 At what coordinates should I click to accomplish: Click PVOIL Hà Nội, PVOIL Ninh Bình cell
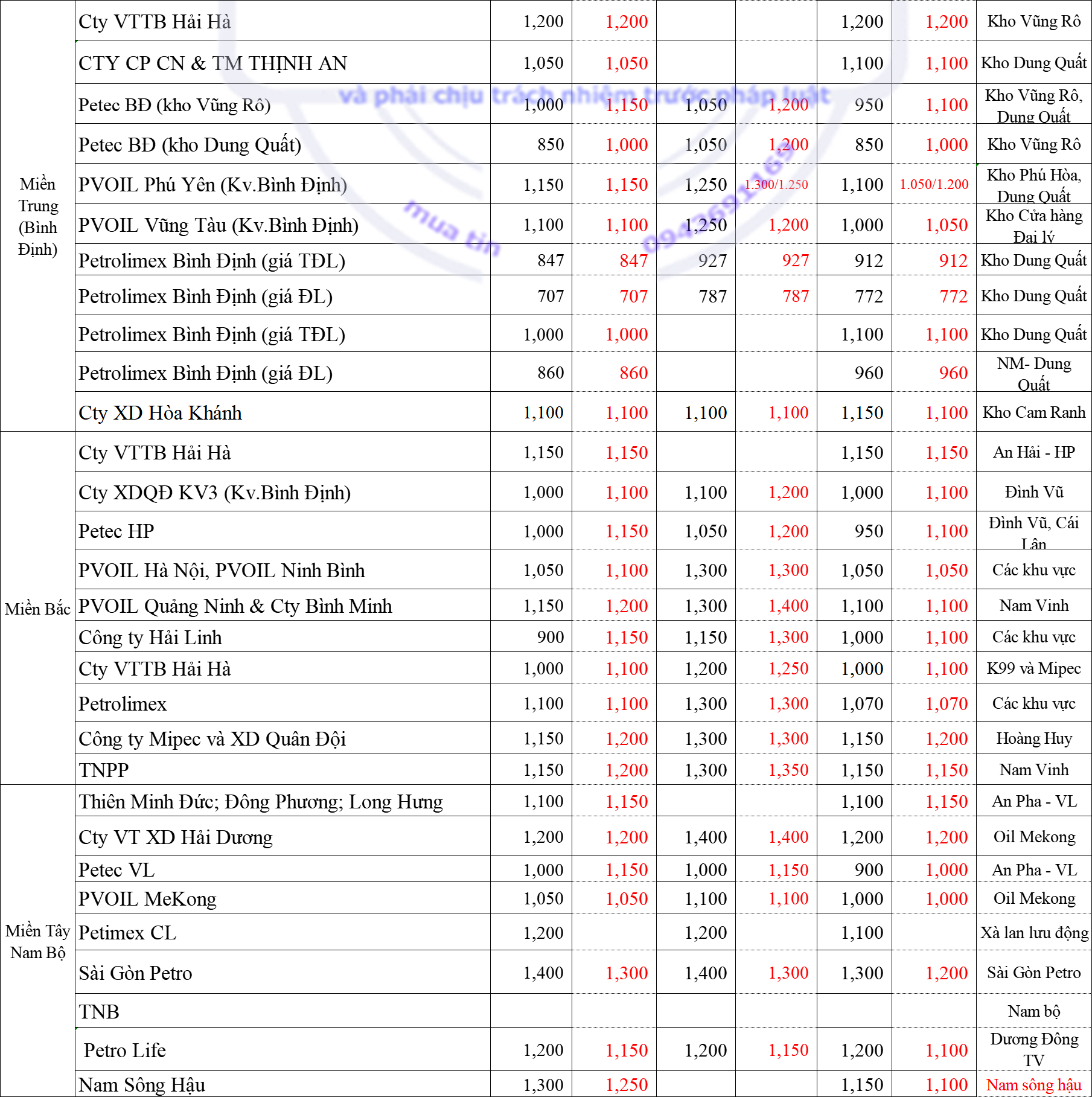pyautogui.click(x=283, y=570)
